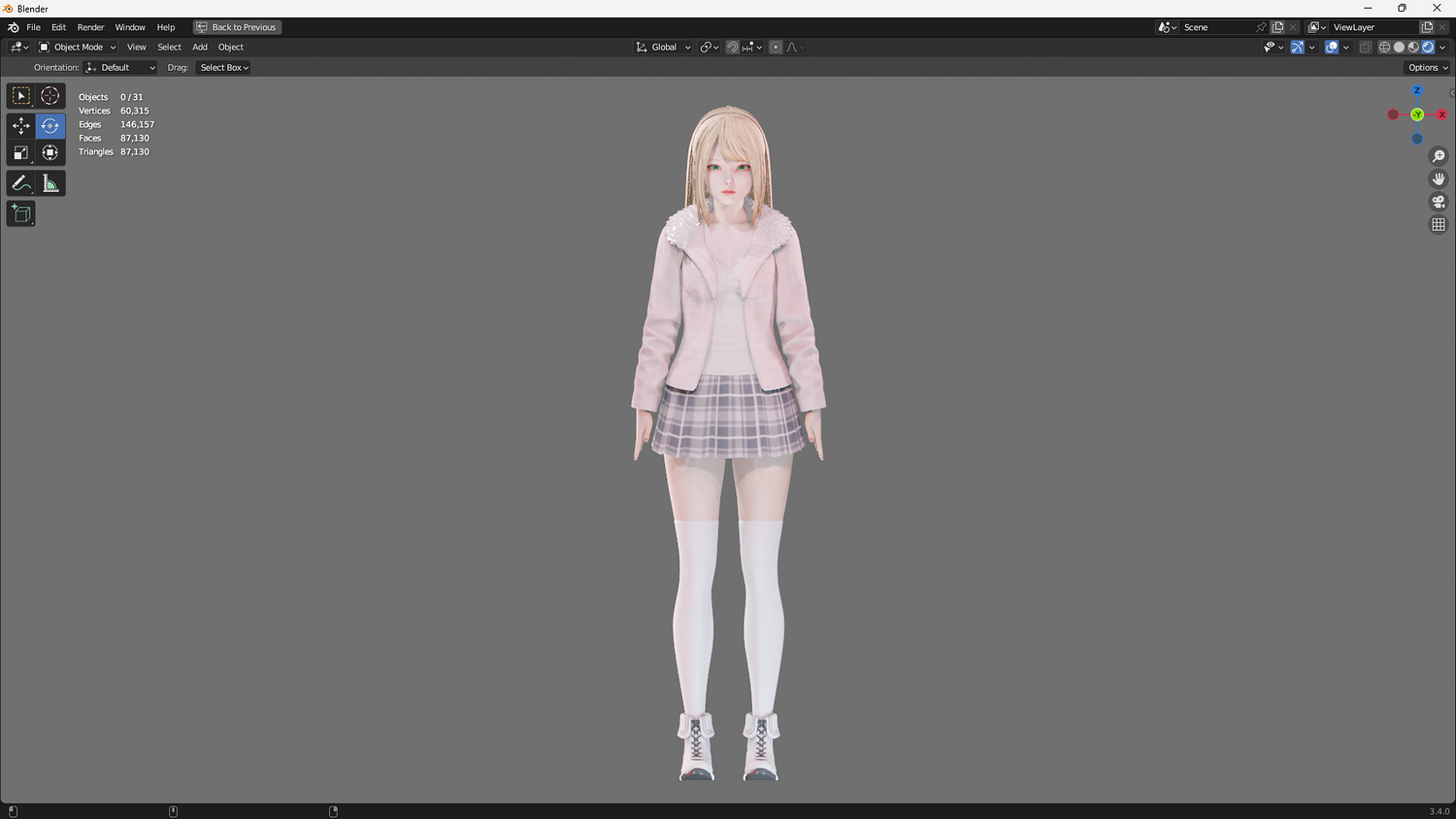Pin the scene with pushpin icon
Screen dimensions: 1456x819
pos(1261,27)
